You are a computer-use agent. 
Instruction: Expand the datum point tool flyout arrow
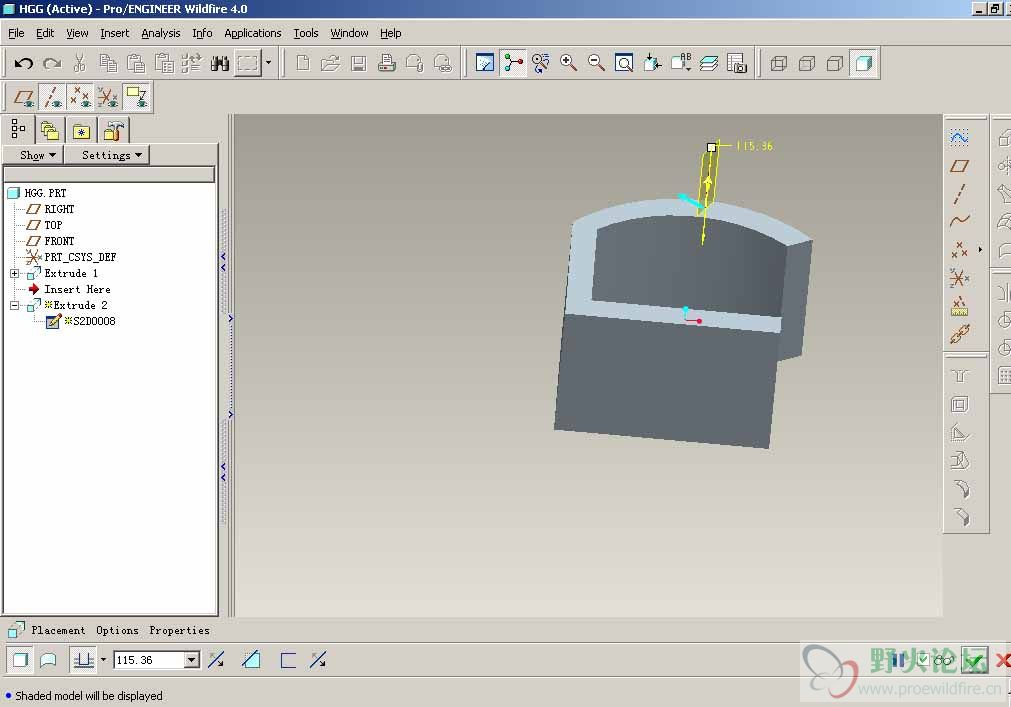(x=980, y=249)
